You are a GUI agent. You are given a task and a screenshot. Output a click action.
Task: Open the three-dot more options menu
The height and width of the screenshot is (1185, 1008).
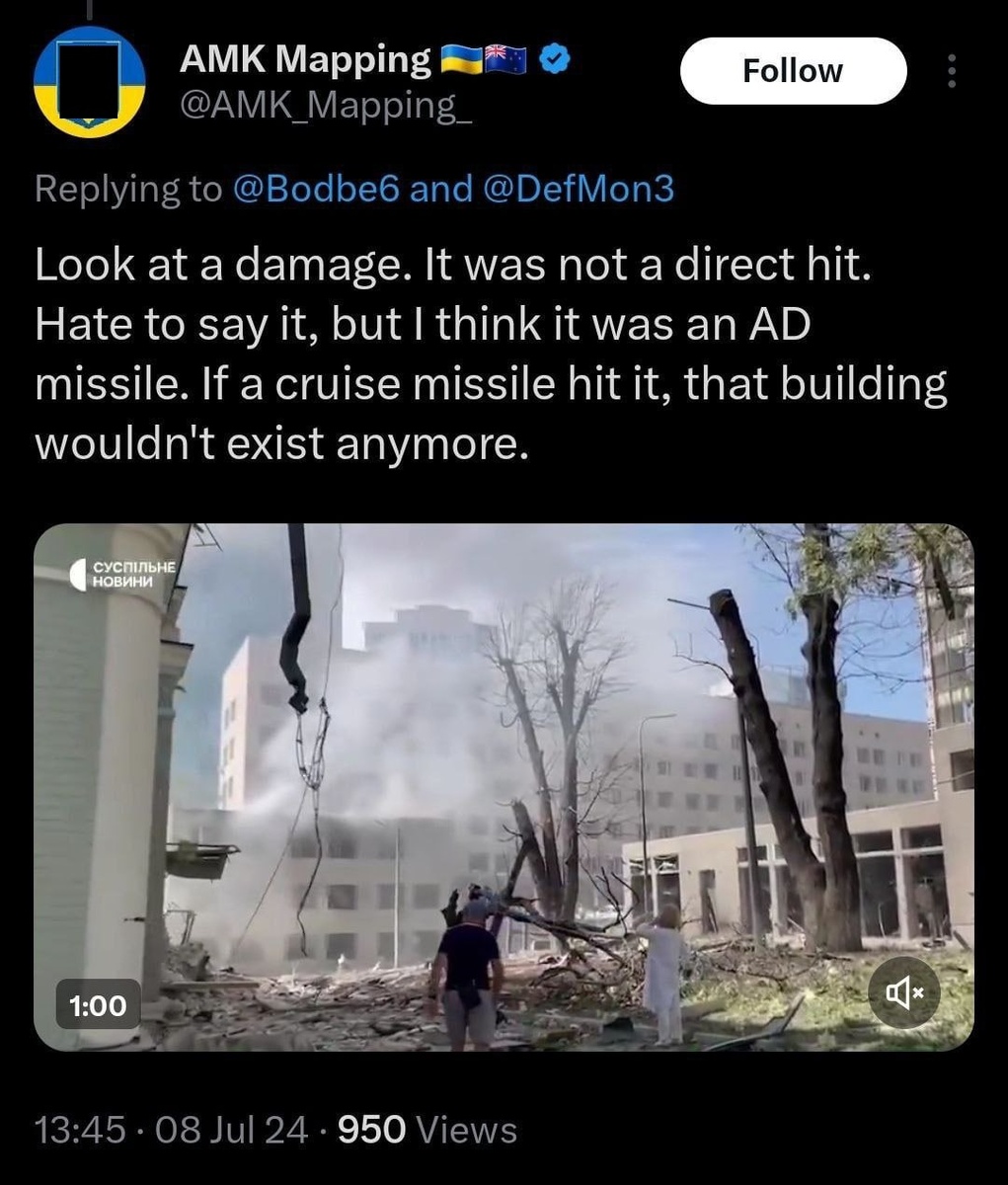[x=952, y=71]
